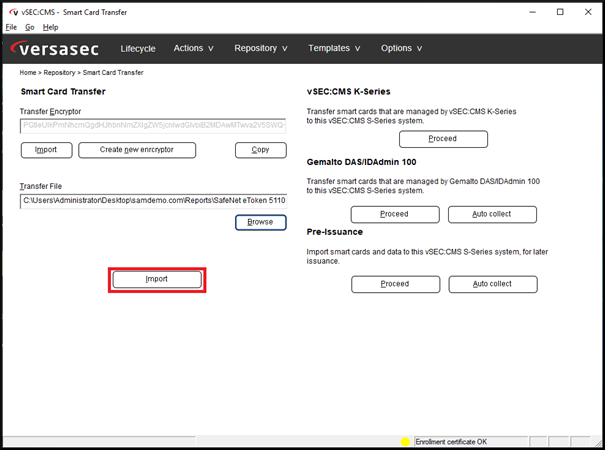The height and width of the screenshot is (450, 605).
Task: Click the versasec logo in header
Action: coord(54,49)
